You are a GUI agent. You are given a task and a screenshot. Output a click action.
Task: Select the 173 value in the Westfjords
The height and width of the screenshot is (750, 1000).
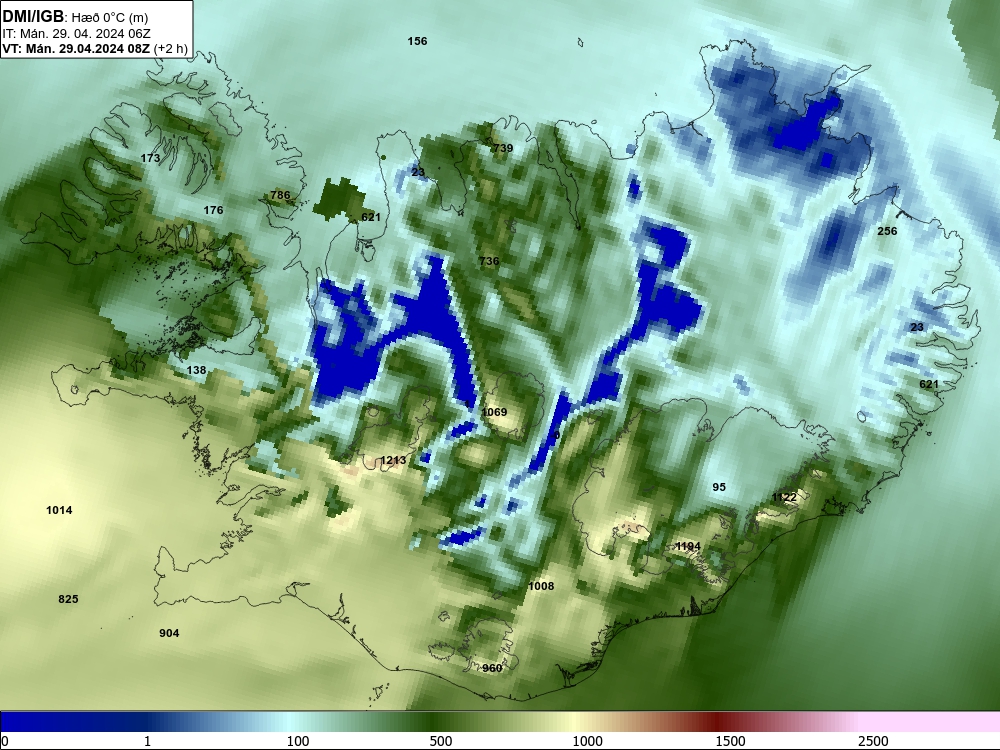(x=150, y=158)
